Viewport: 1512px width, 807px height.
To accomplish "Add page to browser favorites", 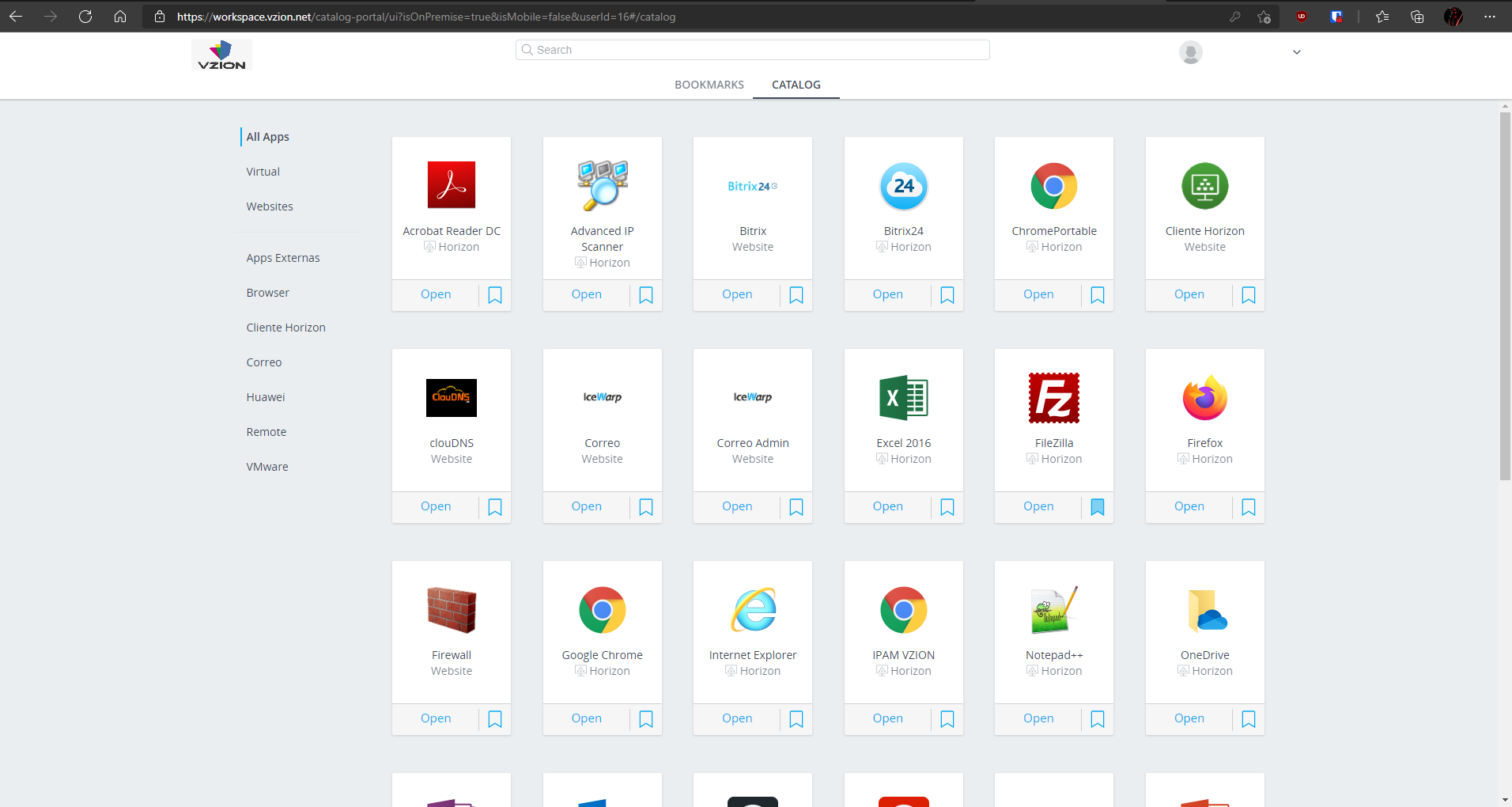I will coord(1264,17).
